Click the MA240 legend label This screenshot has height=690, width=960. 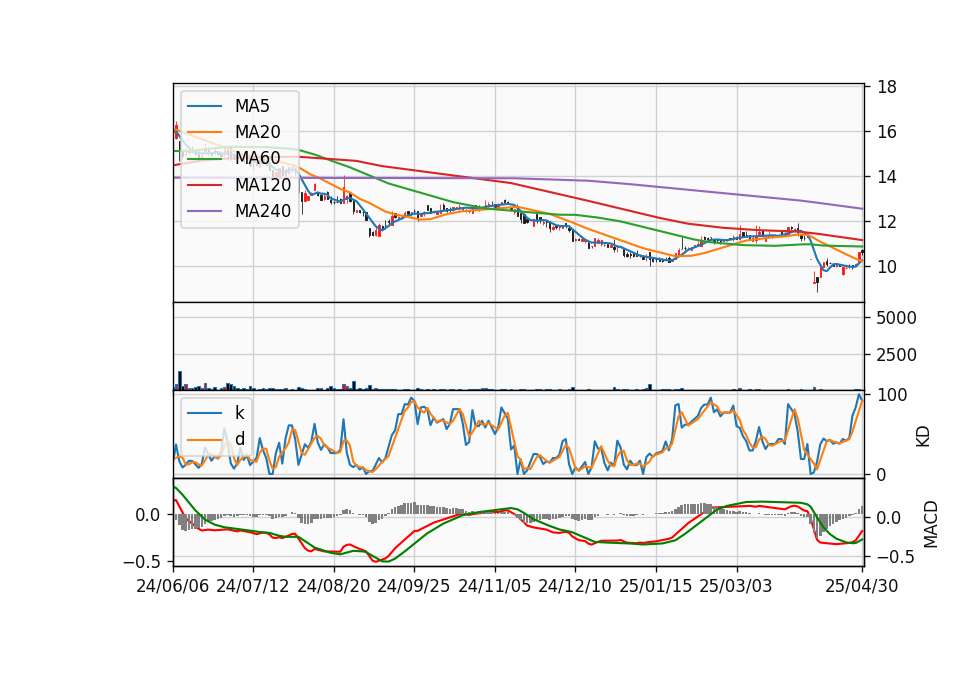pos(263,211)
